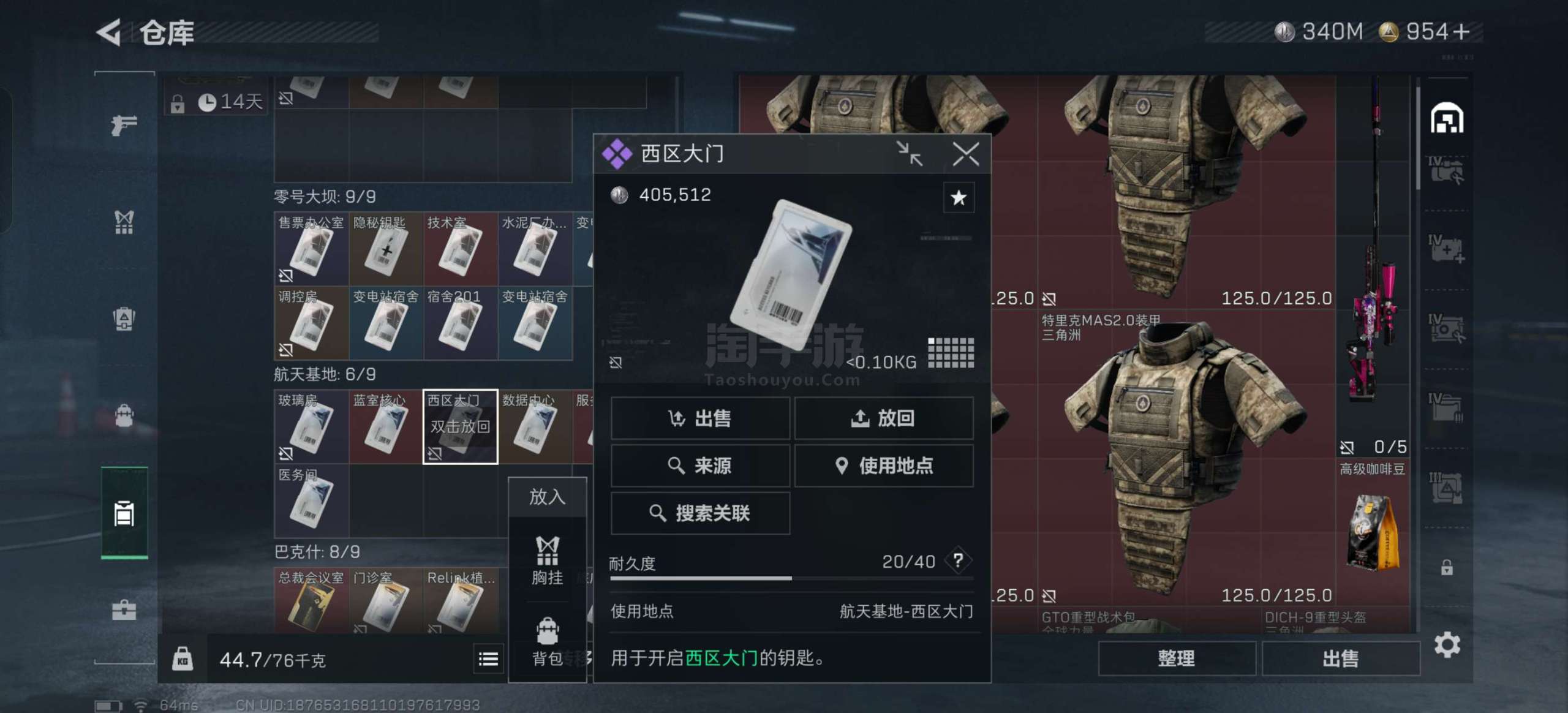Open the weapons category in left sidebar
This screenshot has width=1568, height=713.
pyautogui.click(x=124, y=126)
